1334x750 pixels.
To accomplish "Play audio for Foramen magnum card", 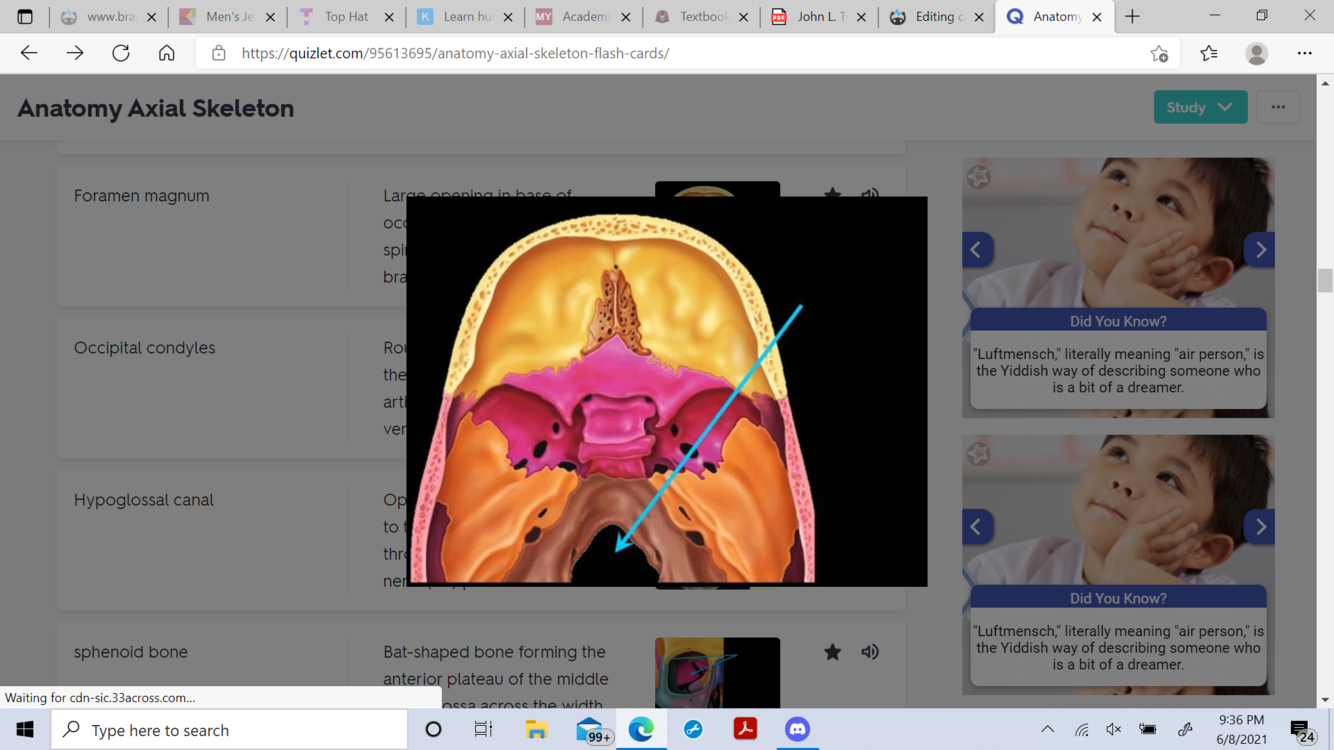I will pos(870,195).
